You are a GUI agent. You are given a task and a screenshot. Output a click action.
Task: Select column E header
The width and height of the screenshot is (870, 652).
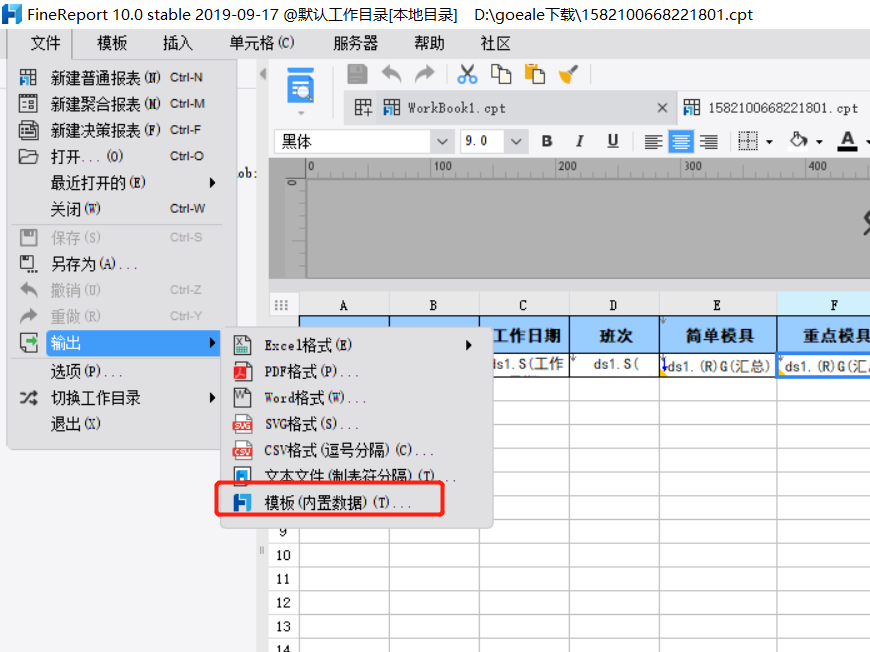pyautogui.click(x=717, y=305)
